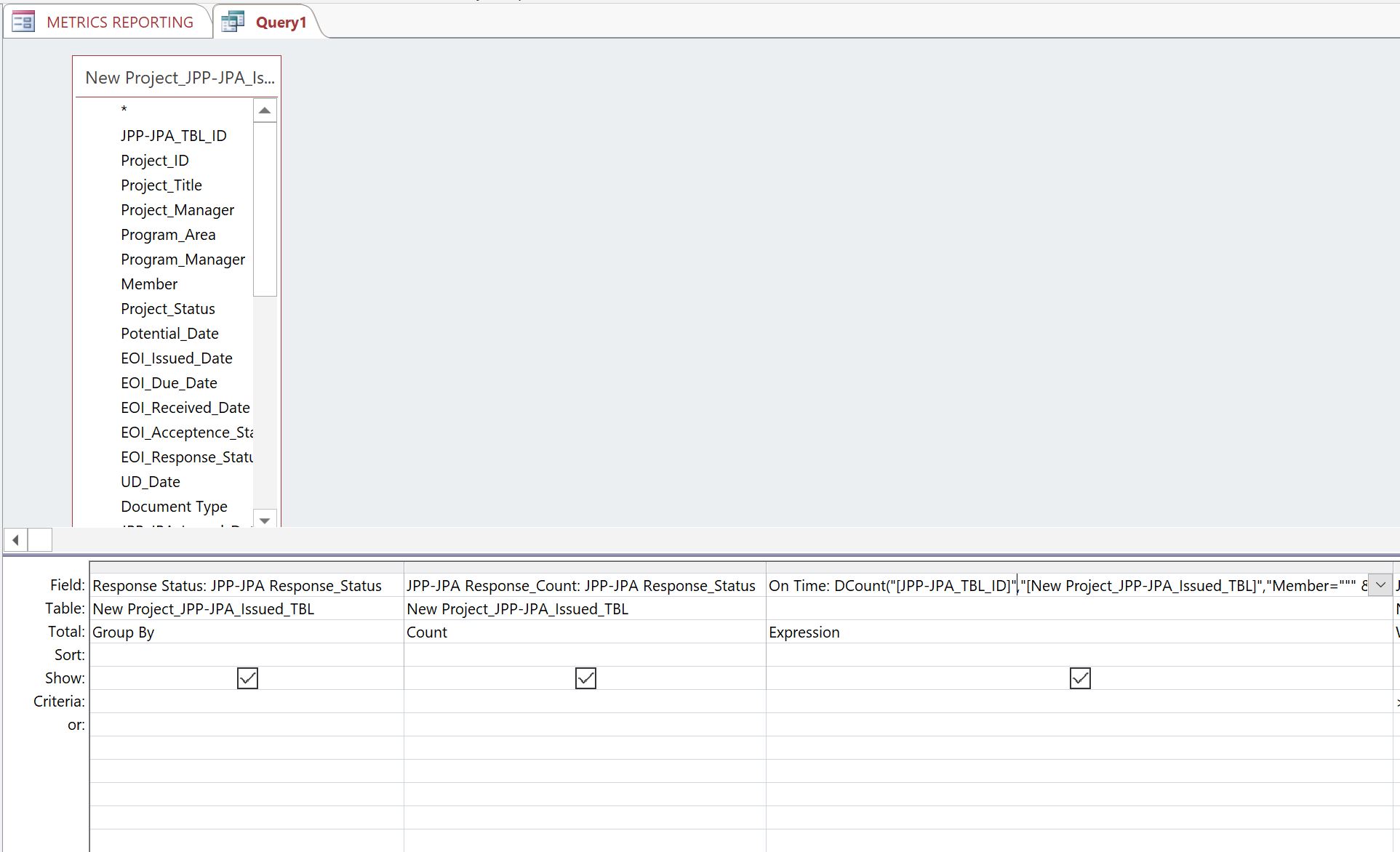Click the METRICS REPORTING form icon
Viewport: 1400px width, 852px height.
pyautogui.click(x=23, y=22)
